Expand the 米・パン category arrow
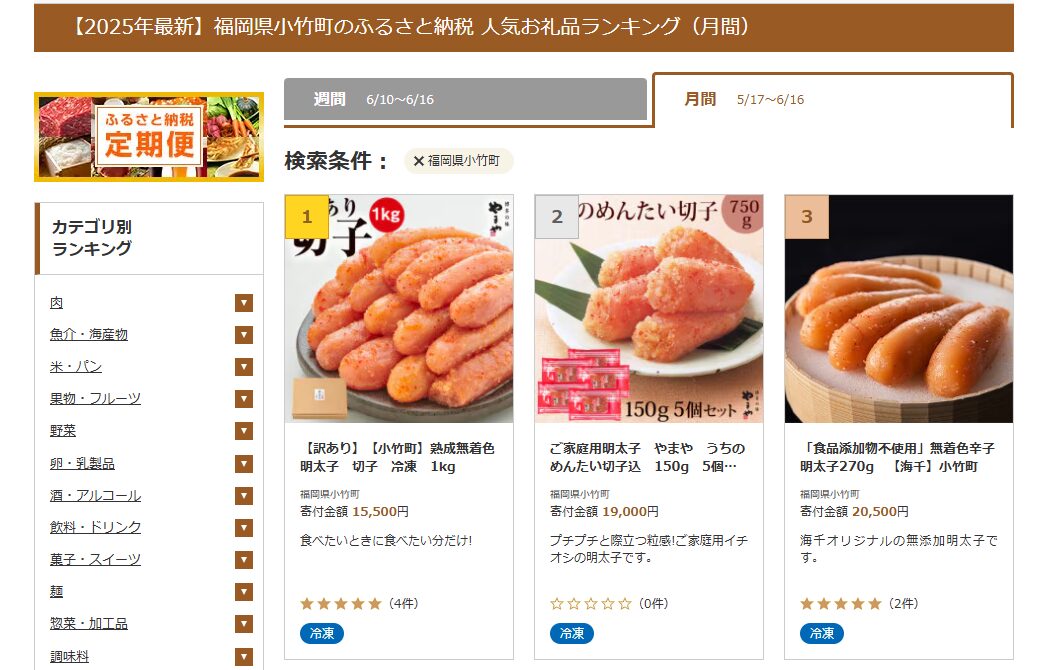The width and height of the screenshot is (1045, 670). [244, 367]
